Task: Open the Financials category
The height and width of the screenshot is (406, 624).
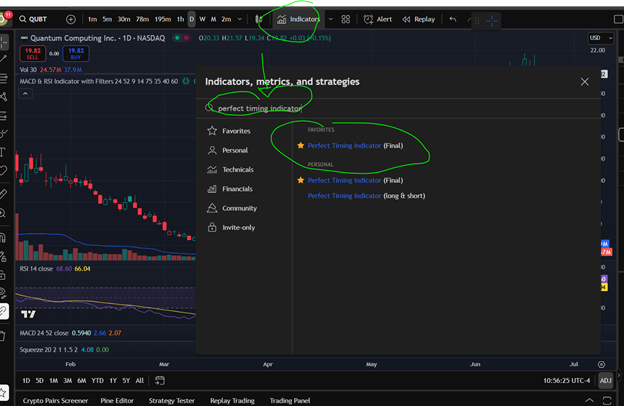Action: [230, 189]
